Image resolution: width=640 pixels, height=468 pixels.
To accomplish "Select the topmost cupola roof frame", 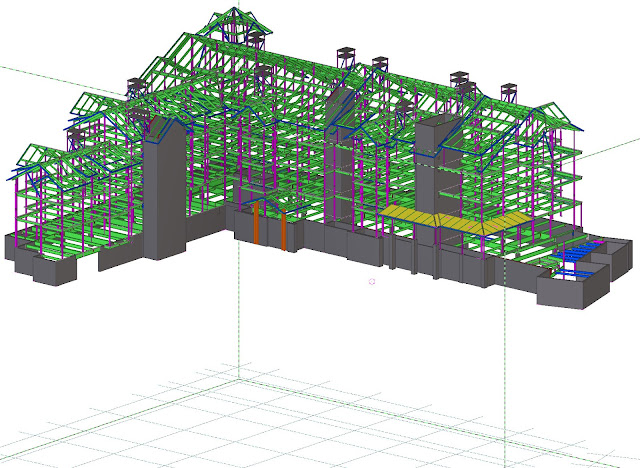I will [235, 24].
